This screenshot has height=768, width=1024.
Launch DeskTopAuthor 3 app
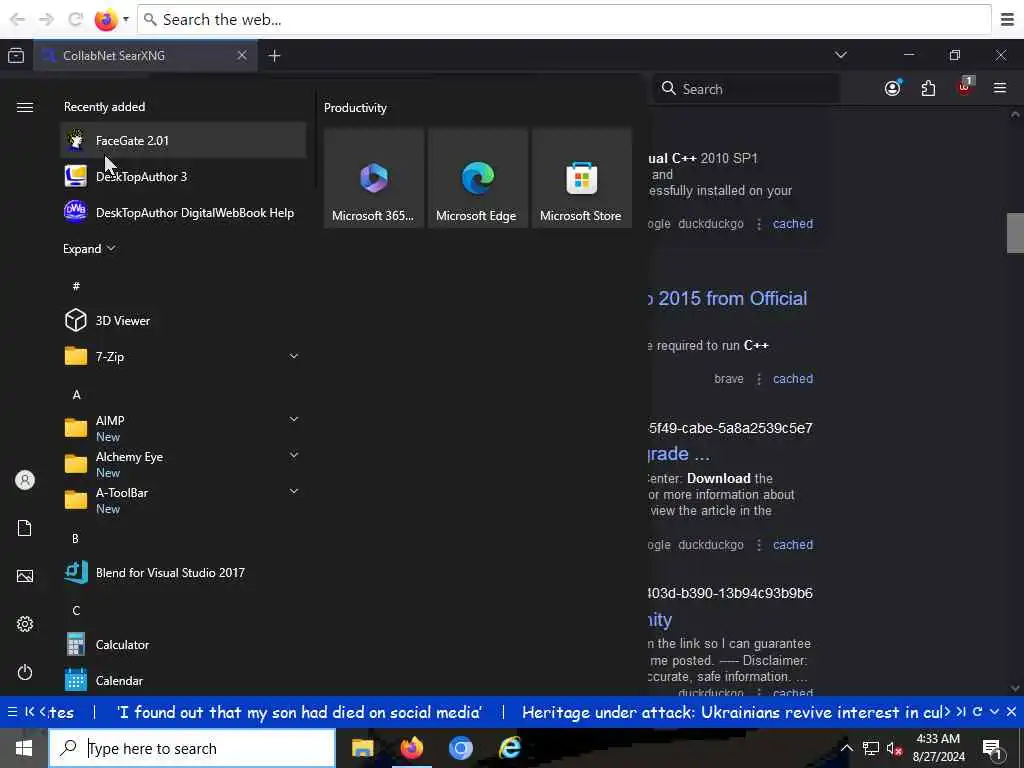[183, 176]
